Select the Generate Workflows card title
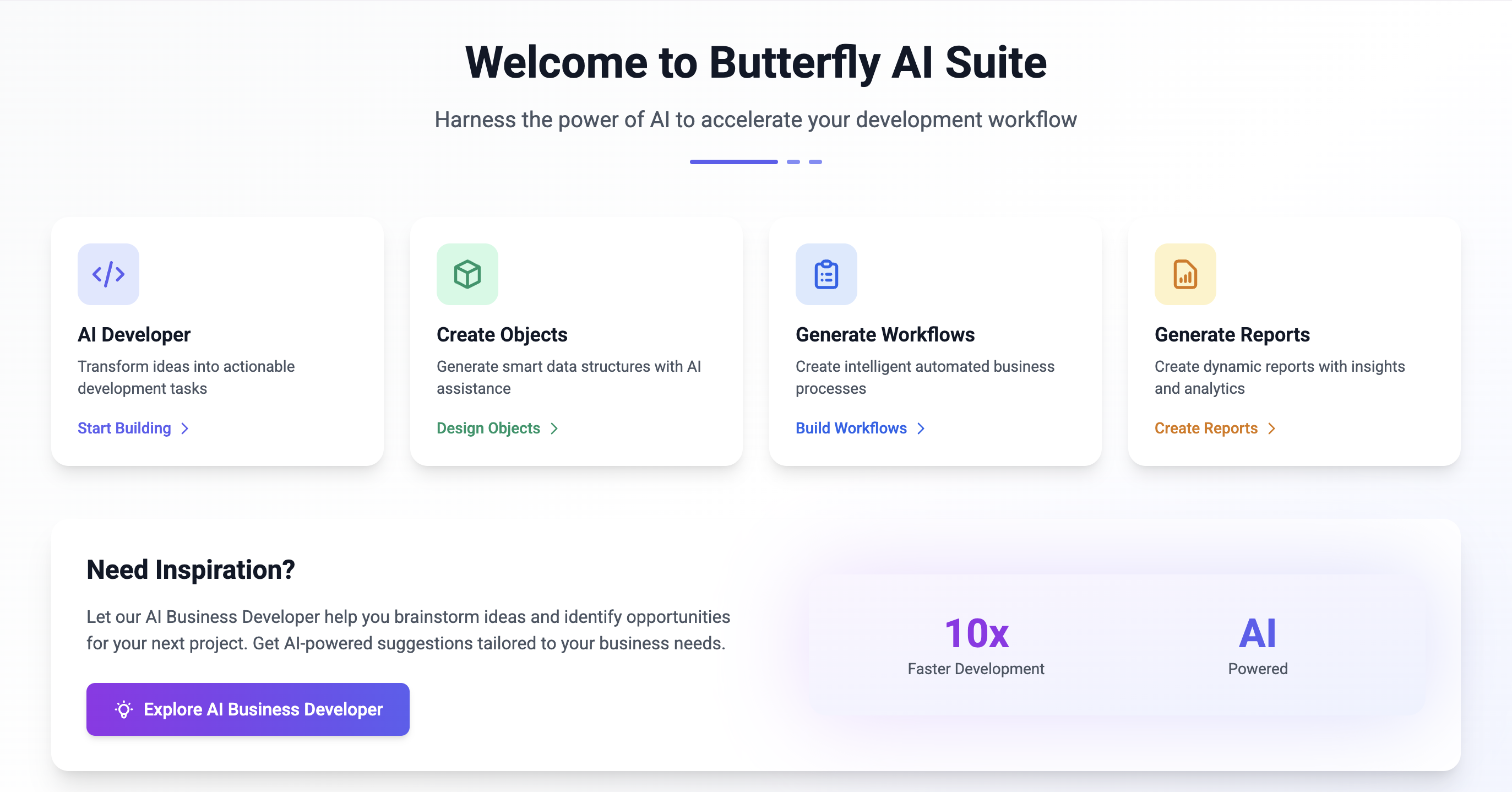The width and height of the screenshot is (1512, 792). pos(885,335)
